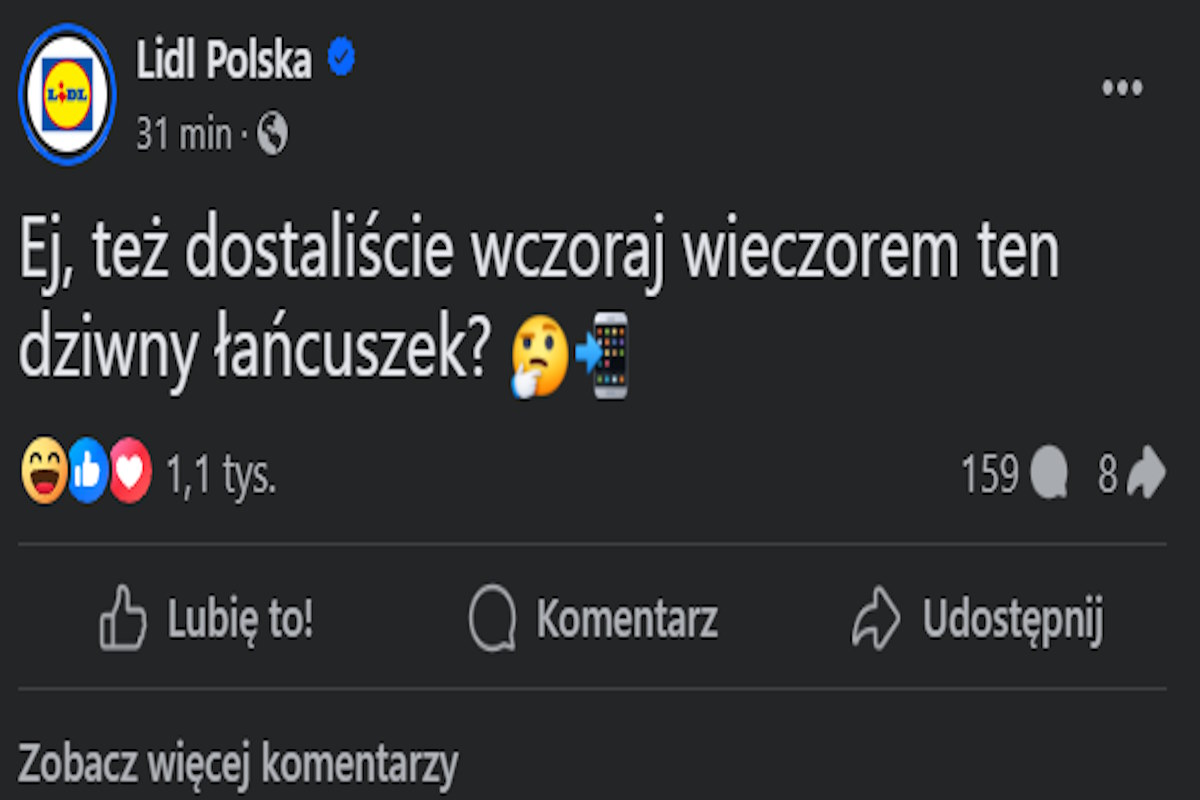Click the blue verified badge icon
This screenshot has height=800, width=1200.
(342, 61)
